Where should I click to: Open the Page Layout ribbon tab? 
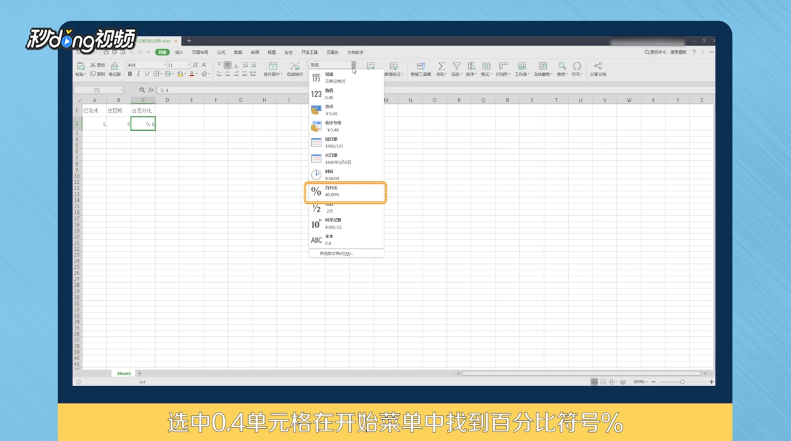pyautogui.click(x=200, y=52)
